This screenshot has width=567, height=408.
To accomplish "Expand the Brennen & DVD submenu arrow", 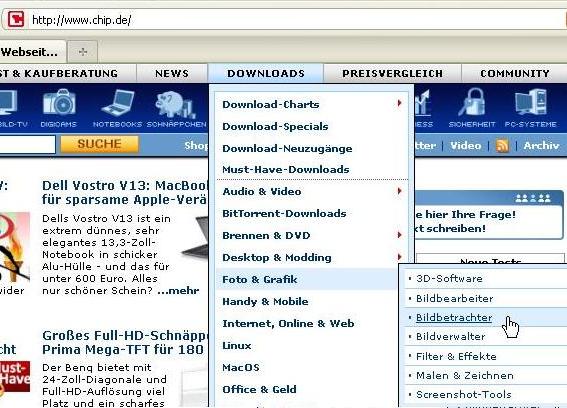I will tap(399, 235).
